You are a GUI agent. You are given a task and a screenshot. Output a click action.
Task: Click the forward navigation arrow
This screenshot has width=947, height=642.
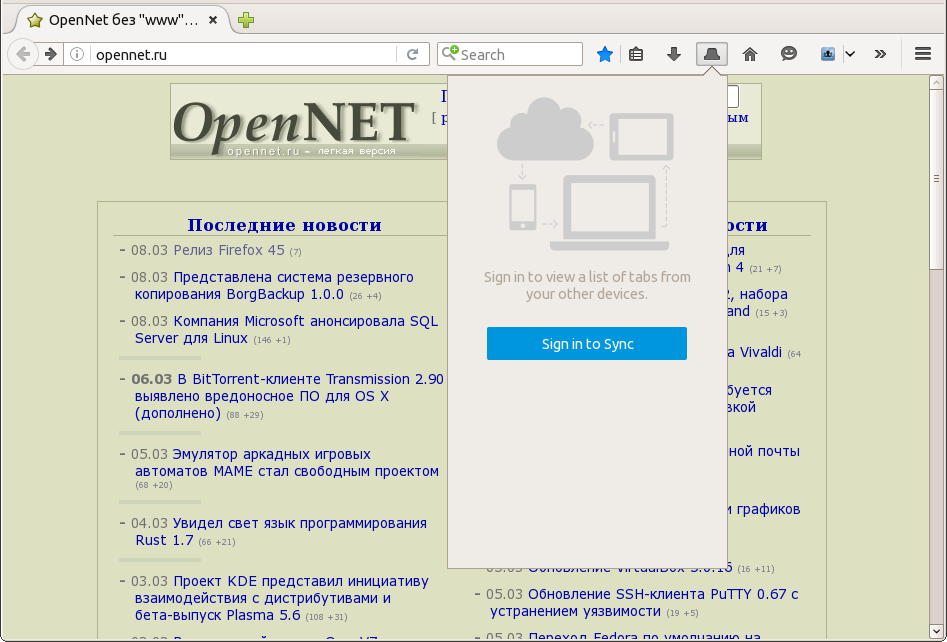point(49,55)
